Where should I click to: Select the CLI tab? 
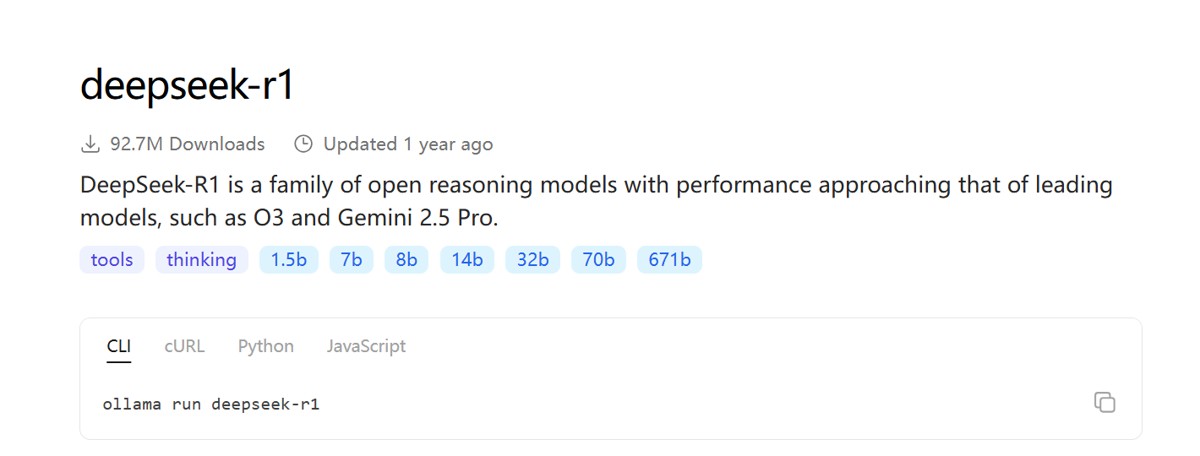click(x=119, y=346)
